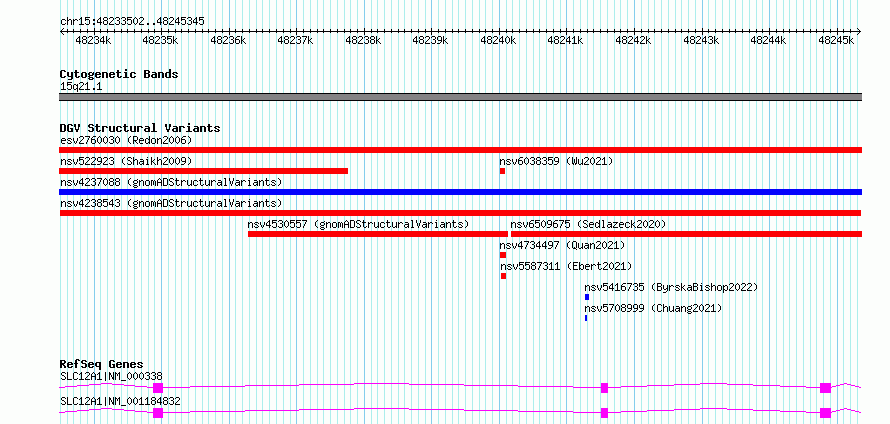890x424 pixels.
Task: Click the red mark under nsv5587311
Action: (x=503, y=276)
